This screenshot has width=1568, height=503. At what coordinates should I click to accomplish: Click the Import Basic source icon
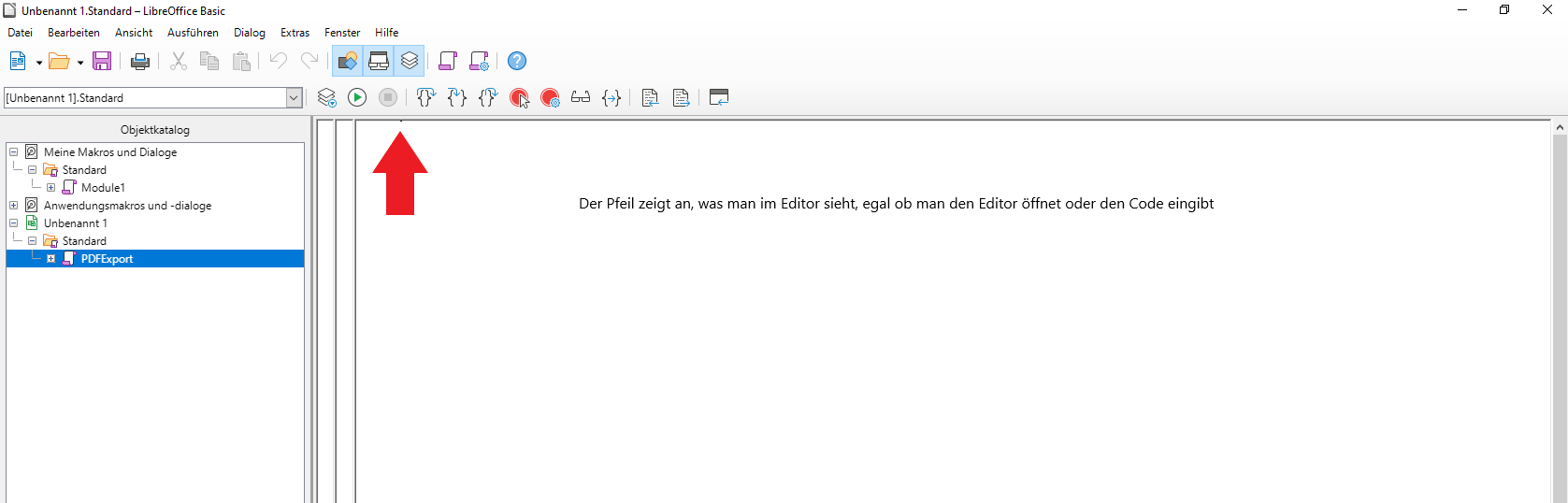point(650,97)
